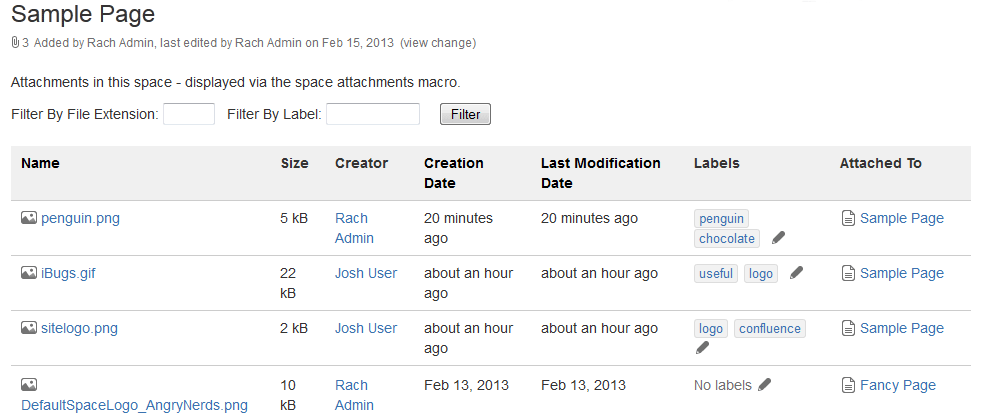Image resolution: width=982 pixels, height=420 pixels.
Task: Click the Name column header
Action: [x=41, y=163]
